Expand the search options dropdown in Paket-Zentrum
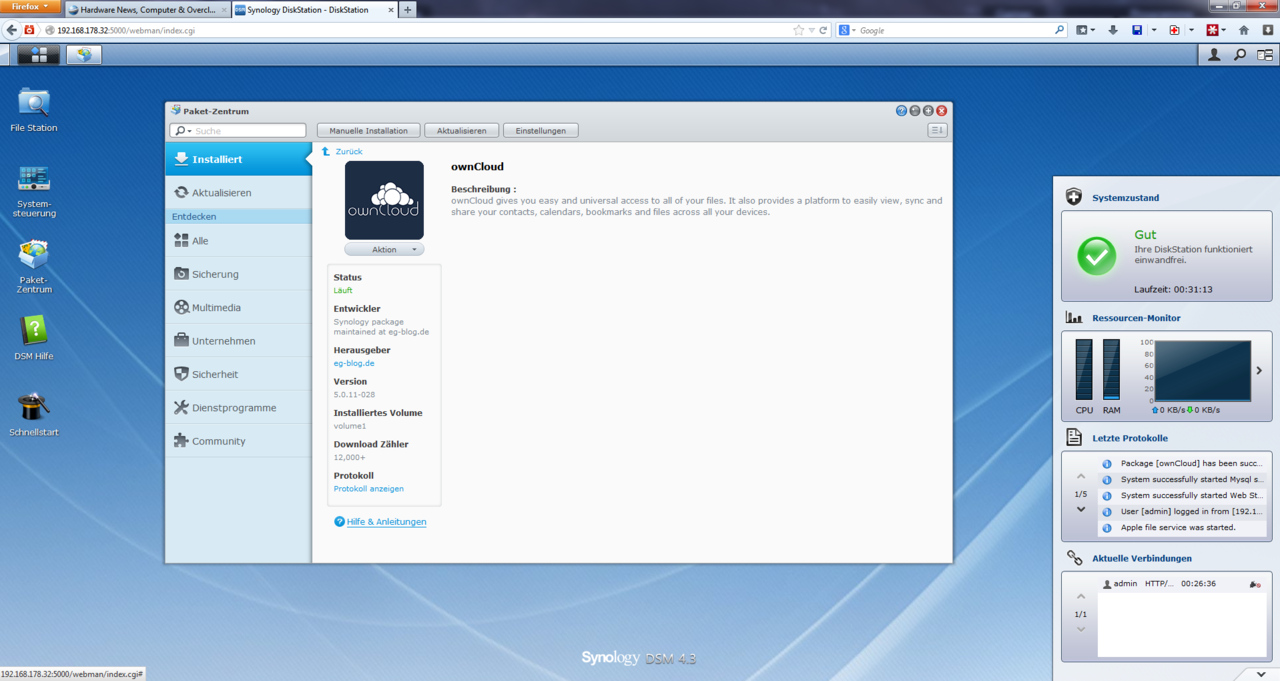Screen dimensions: 1280x681 click(182, 131)
